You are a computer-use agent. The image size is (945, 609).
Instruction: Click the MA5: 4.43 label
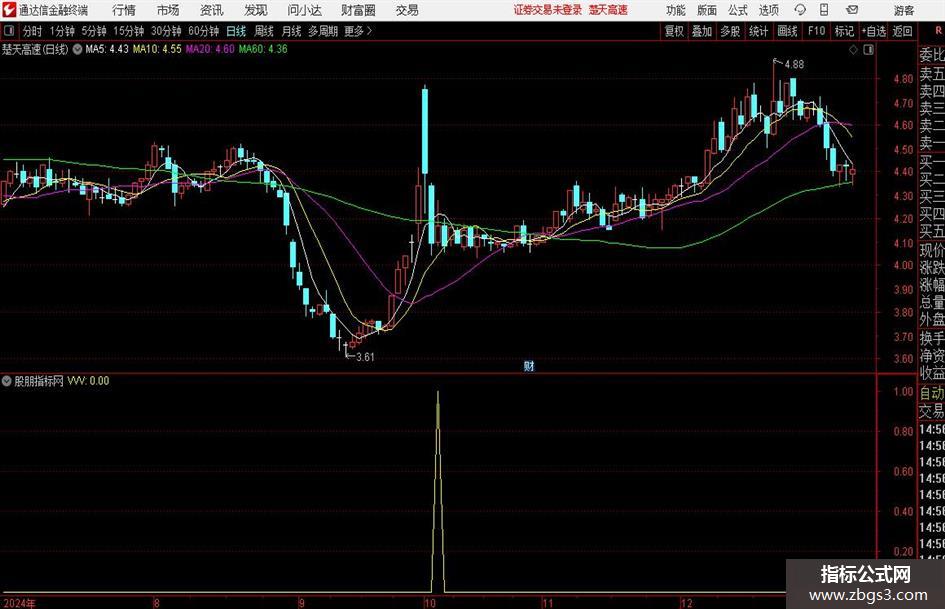(x=107, y=49)
